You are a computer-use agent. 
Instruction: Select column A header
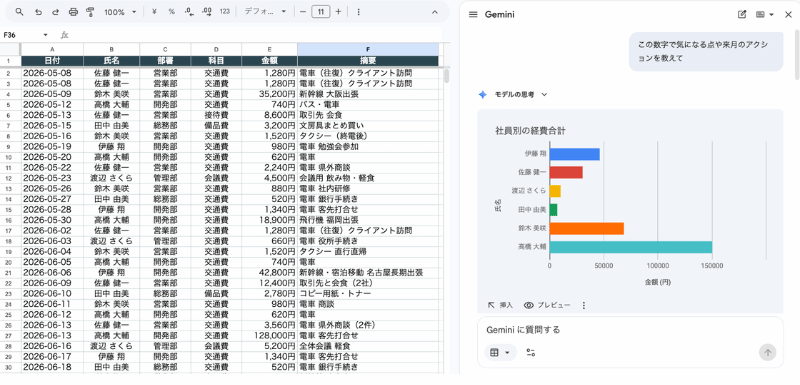coord(52,49)
